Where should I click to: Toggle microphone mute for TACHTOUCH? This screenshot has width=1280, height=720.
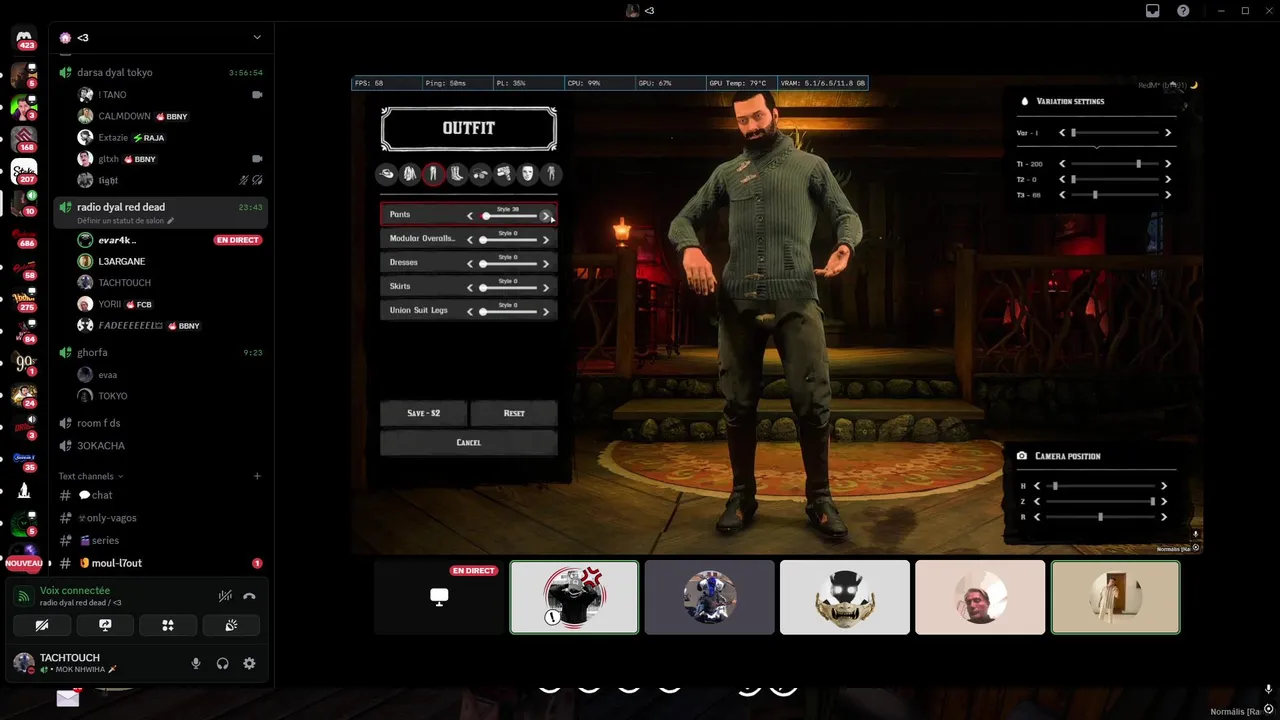[196, 663]
